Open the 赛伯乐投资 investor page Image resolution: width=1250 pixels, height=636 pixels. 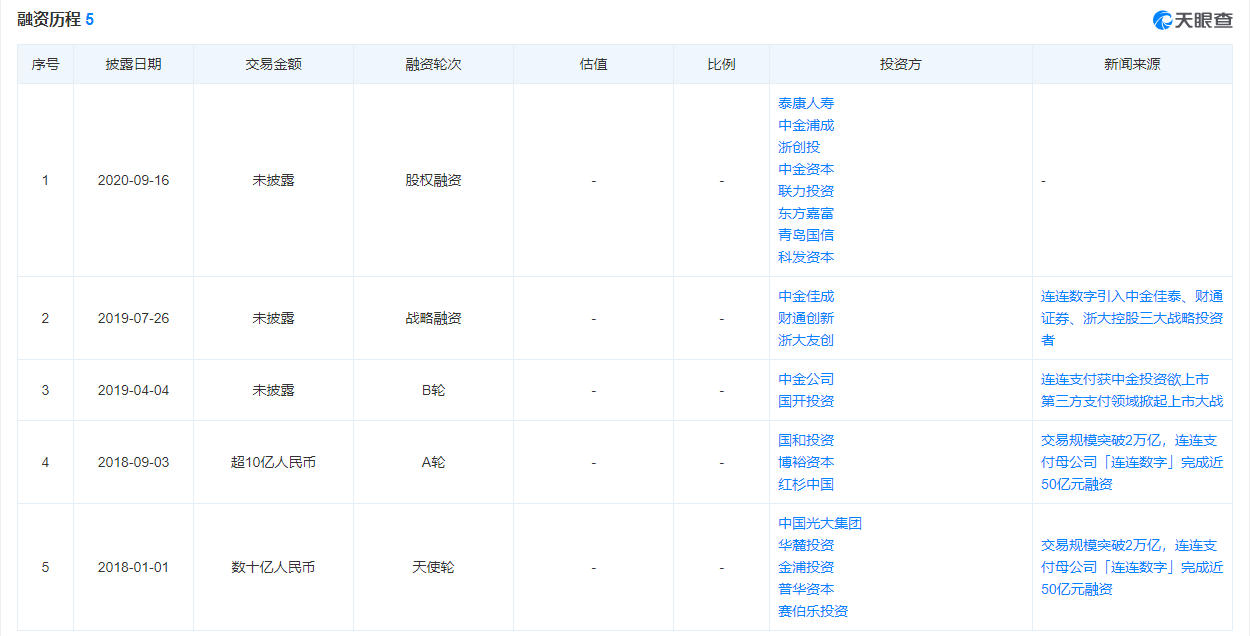(813, 611)
